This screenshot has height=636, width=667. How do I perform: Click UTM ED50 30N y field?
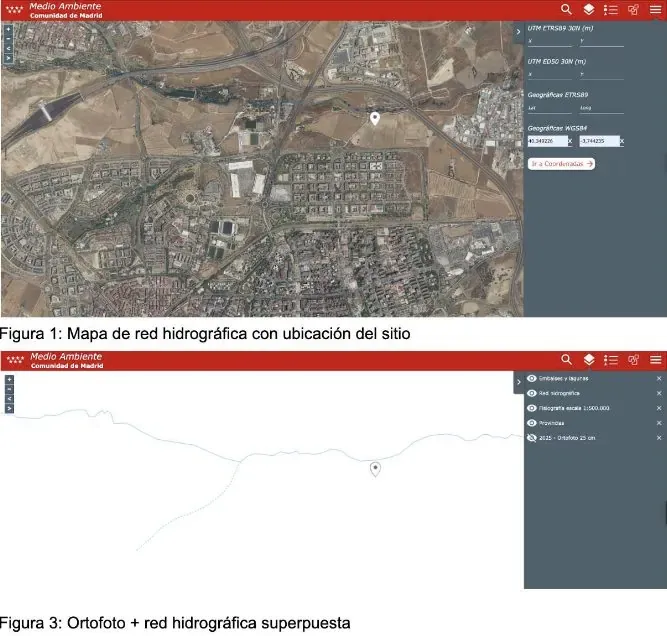tap(602, 74)
